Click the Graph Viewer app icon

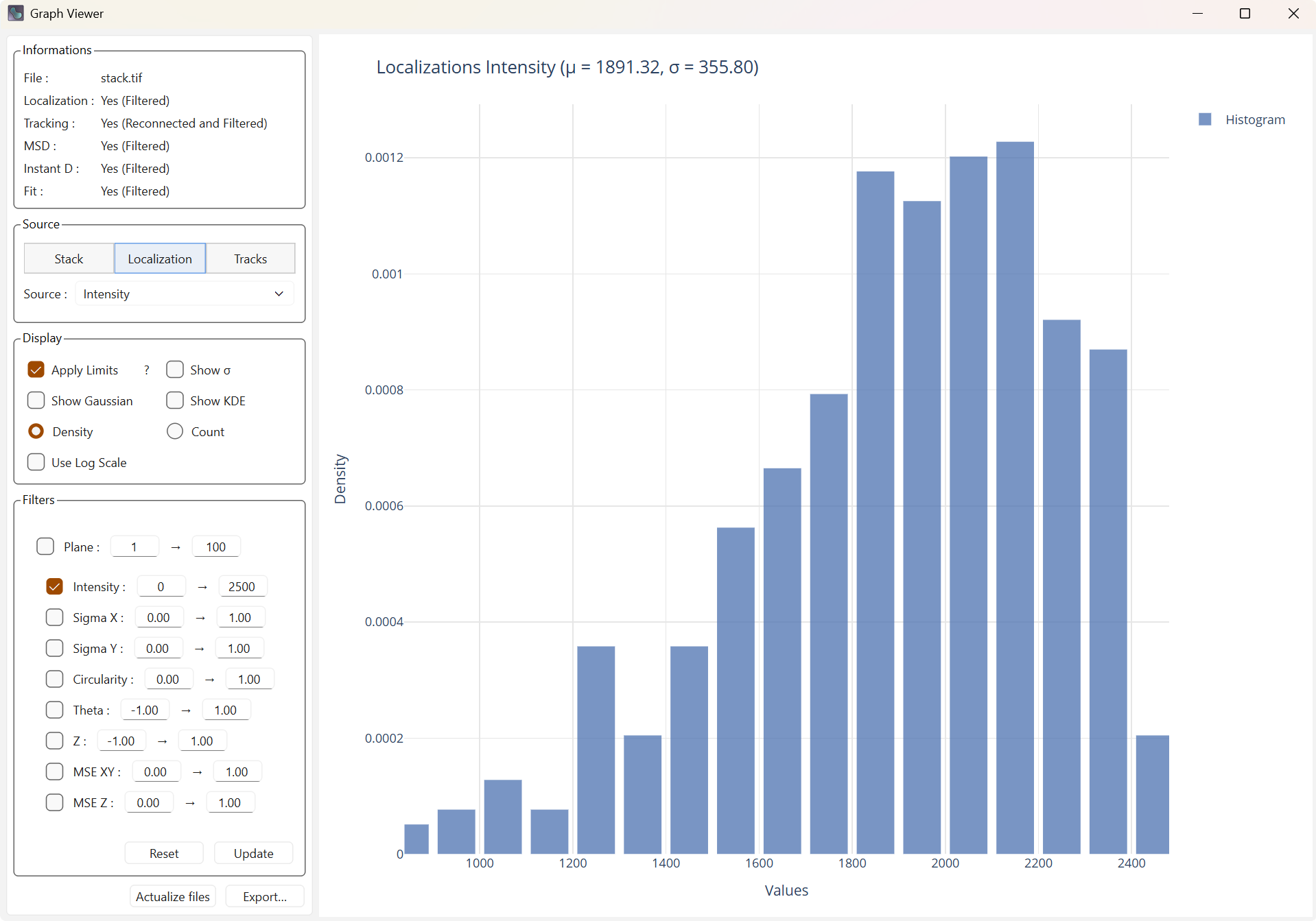tap(15, 13)
